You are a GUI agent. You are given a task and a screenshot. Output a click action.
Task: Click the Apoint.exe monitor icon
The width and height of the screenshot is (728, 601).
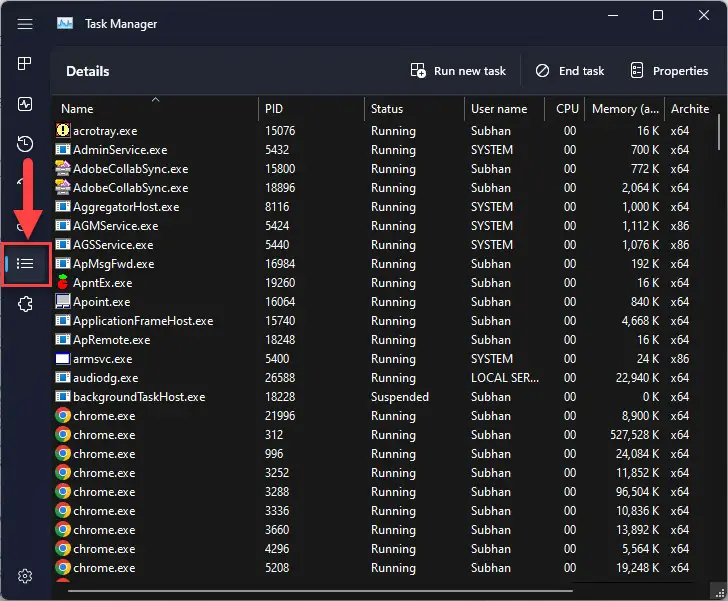click(63, 301)
